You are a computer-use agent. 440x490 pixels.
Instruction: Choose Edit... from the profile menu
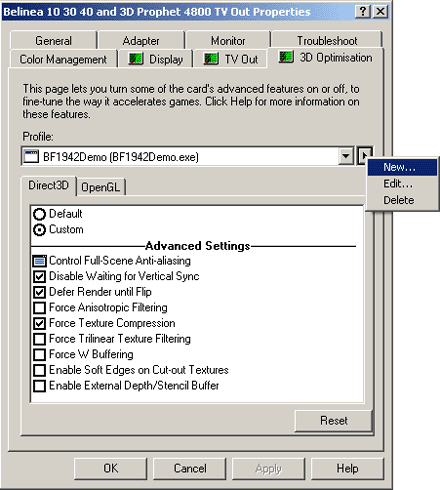[x=402, y=184]
